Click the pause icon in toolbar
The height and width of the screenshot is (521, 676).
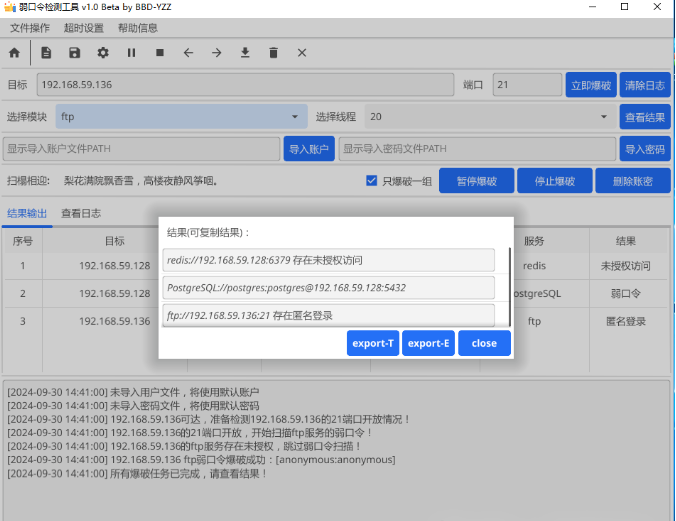coord(131,53)
